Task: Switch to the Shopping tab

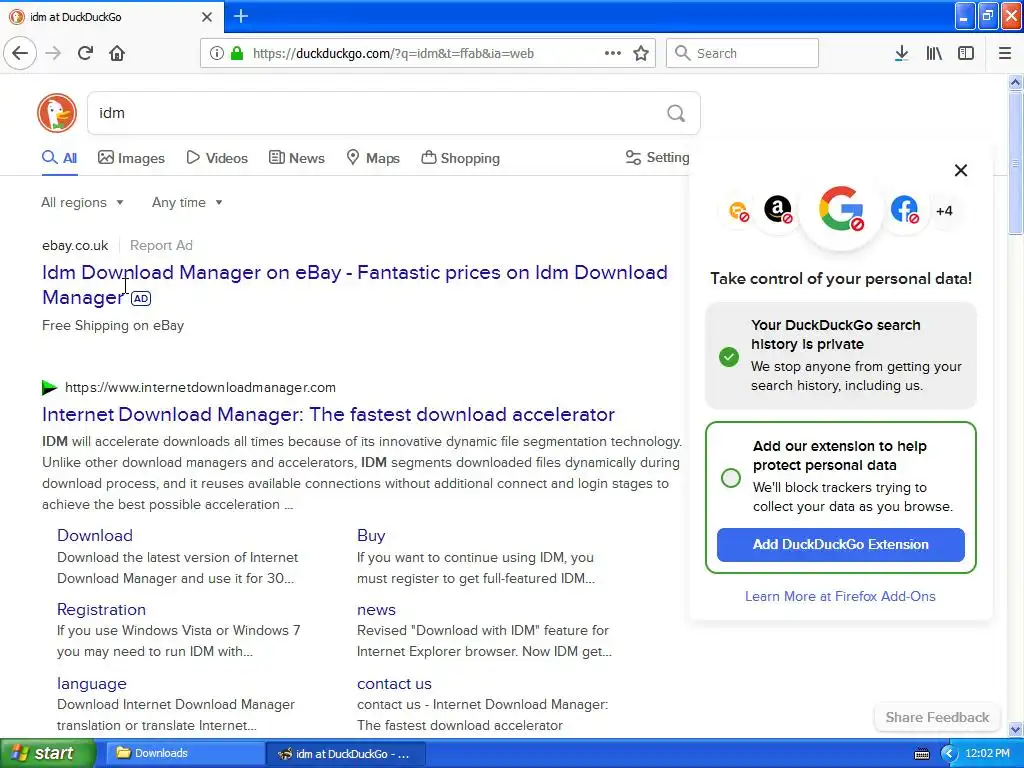Action: coord(460,158)
